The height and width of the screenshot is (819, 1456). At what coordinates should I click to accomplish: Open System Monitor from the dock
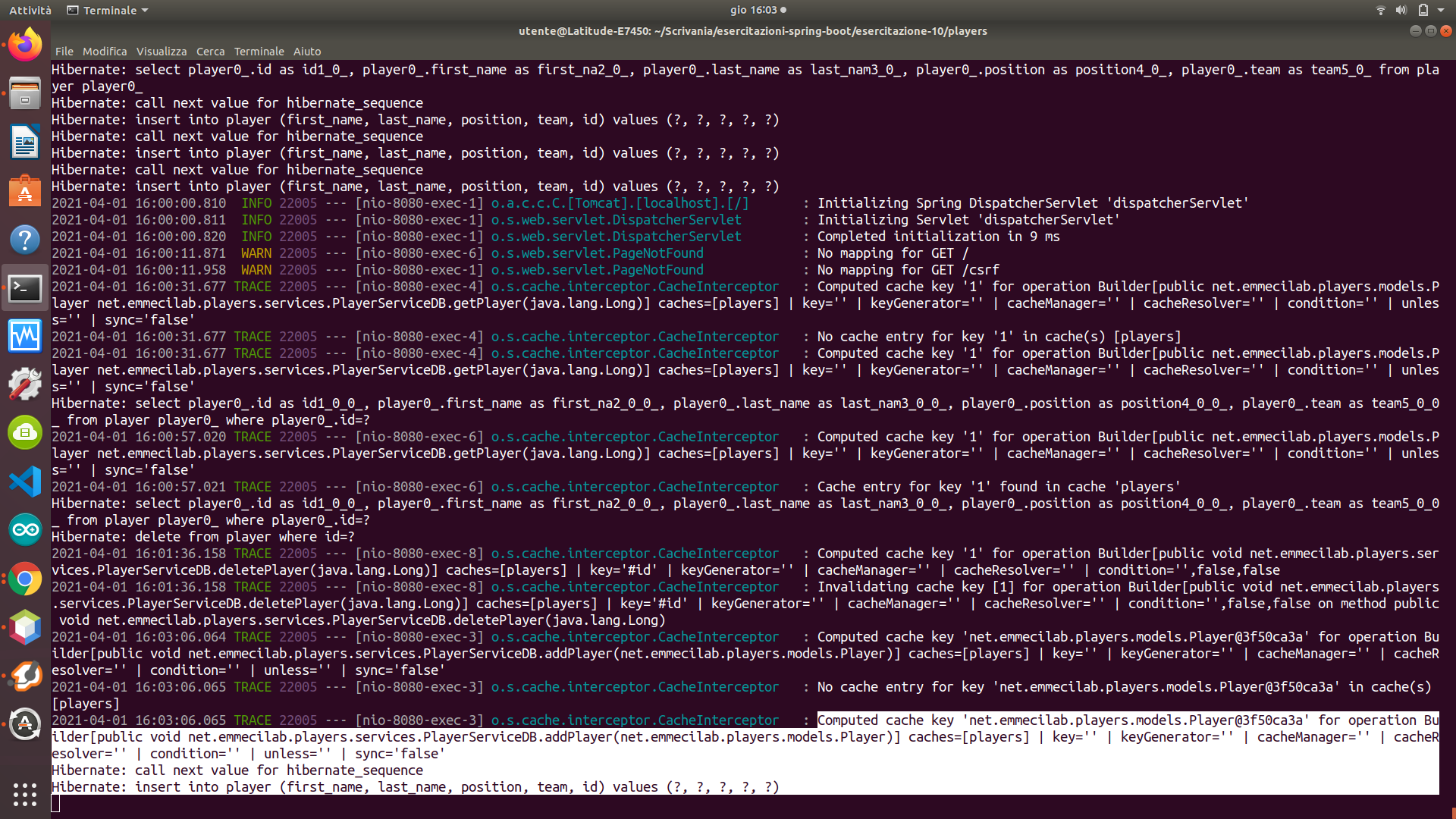(25, 336)
